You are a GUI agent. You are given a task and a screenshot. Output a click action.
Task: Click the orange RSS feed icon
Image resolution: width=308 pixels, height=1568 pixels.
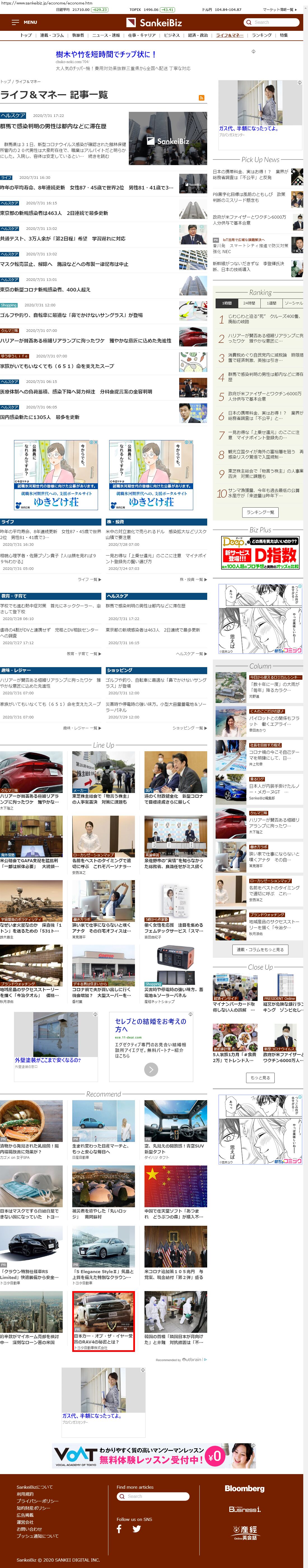(x=202, y=97)
